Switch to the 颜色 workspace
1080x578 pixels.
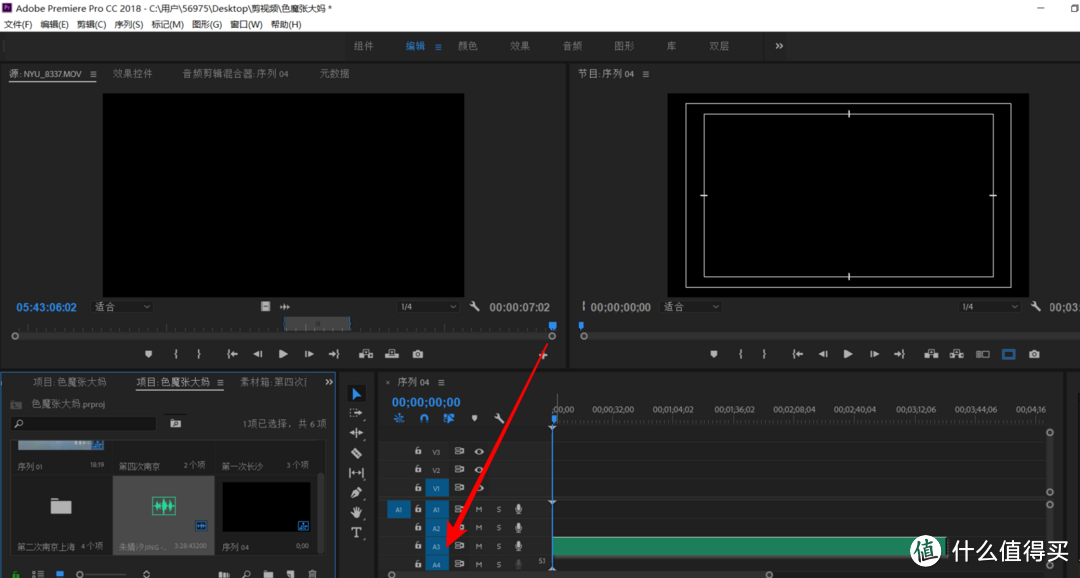click(468, 46)
